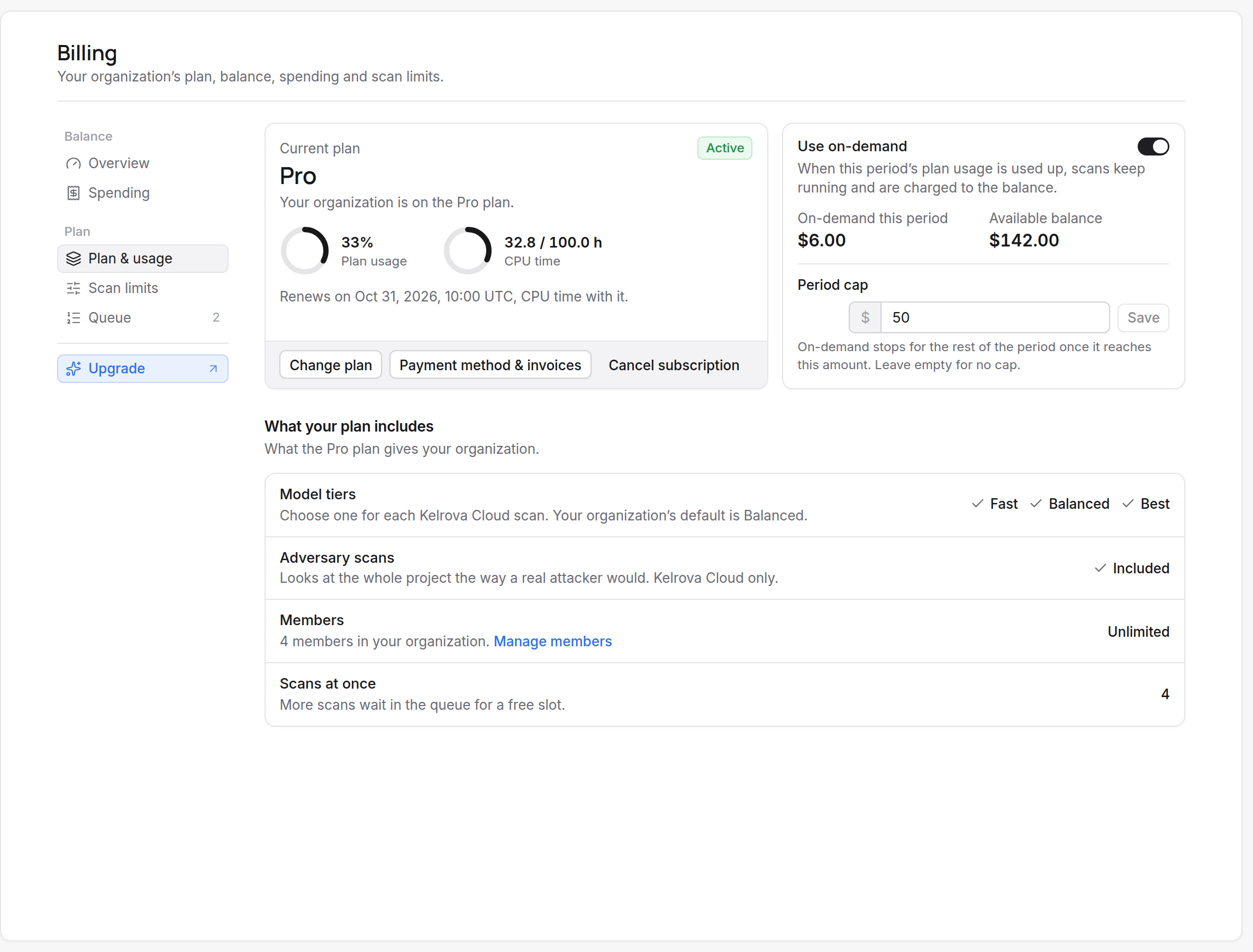
Task: Select the Queue sidebar item
Action: pyautogui.click(x=143, y=318)
